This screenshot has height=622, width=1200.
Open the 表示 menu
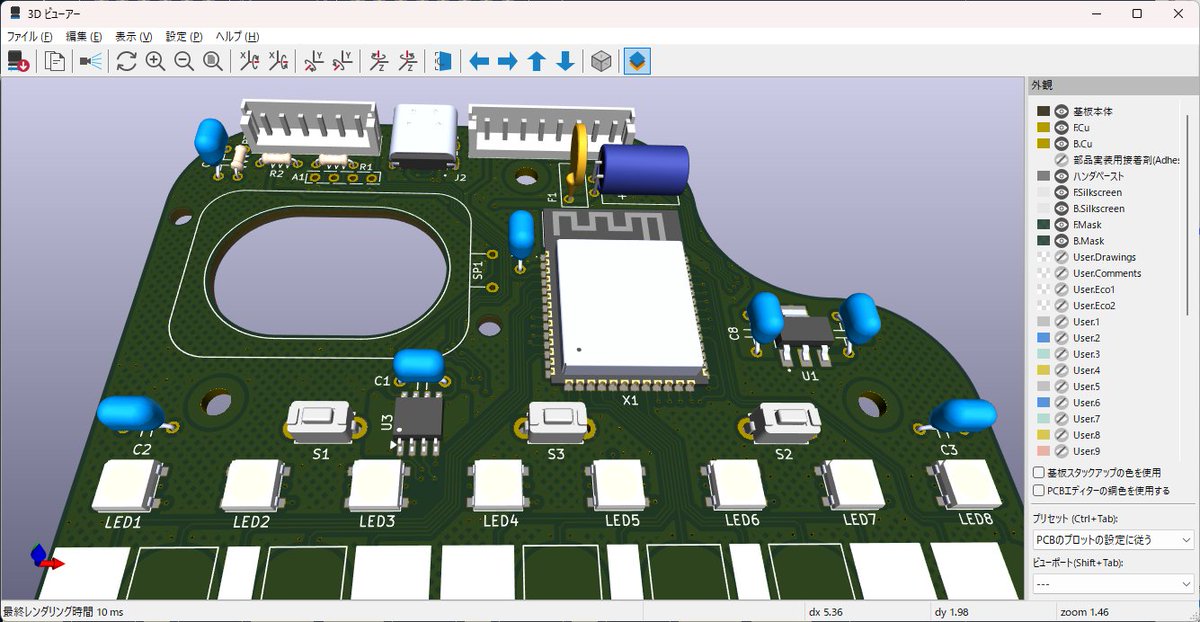133,36
